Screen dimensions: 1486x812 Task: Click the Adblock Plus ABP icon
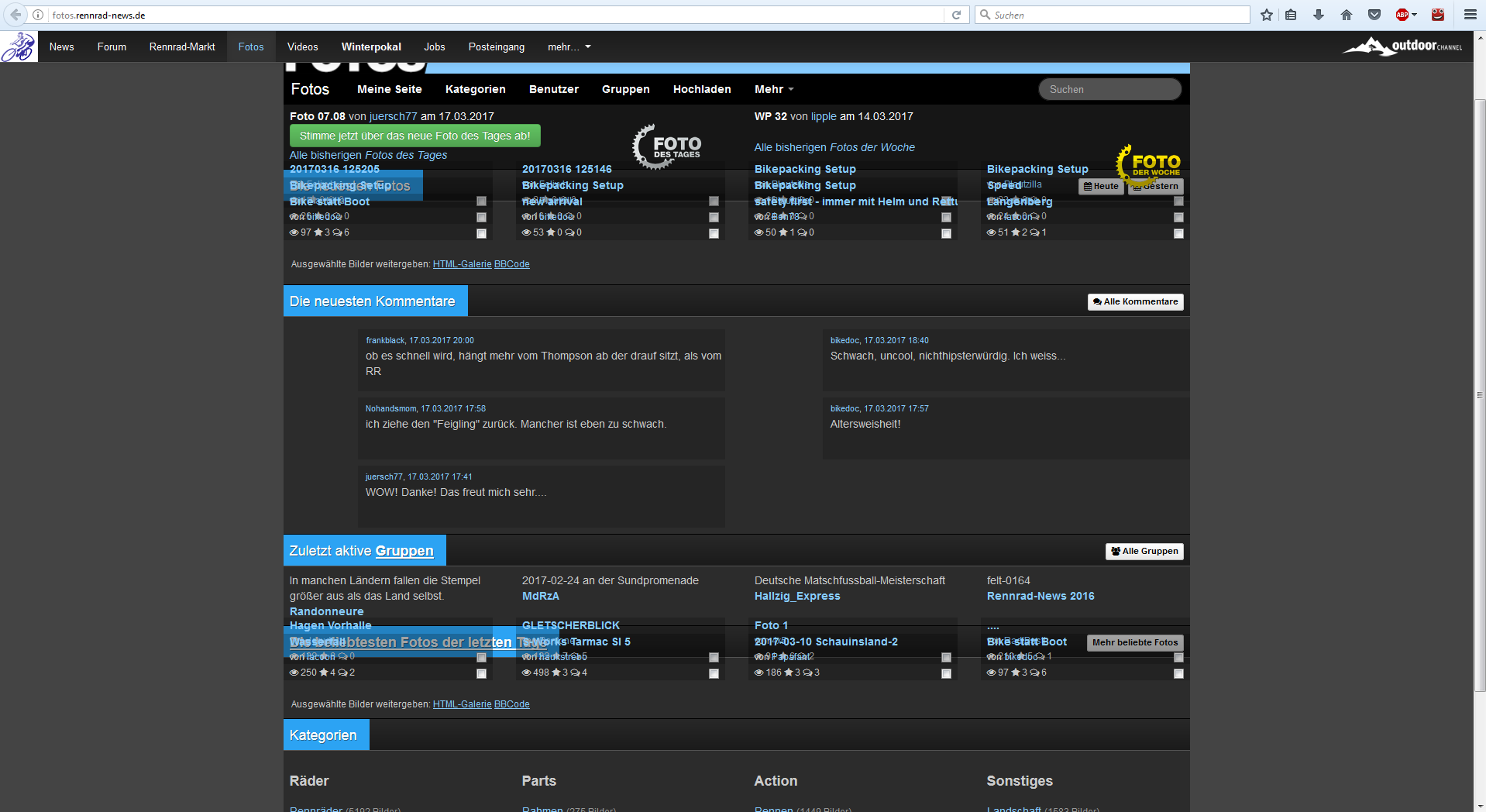1402,15
